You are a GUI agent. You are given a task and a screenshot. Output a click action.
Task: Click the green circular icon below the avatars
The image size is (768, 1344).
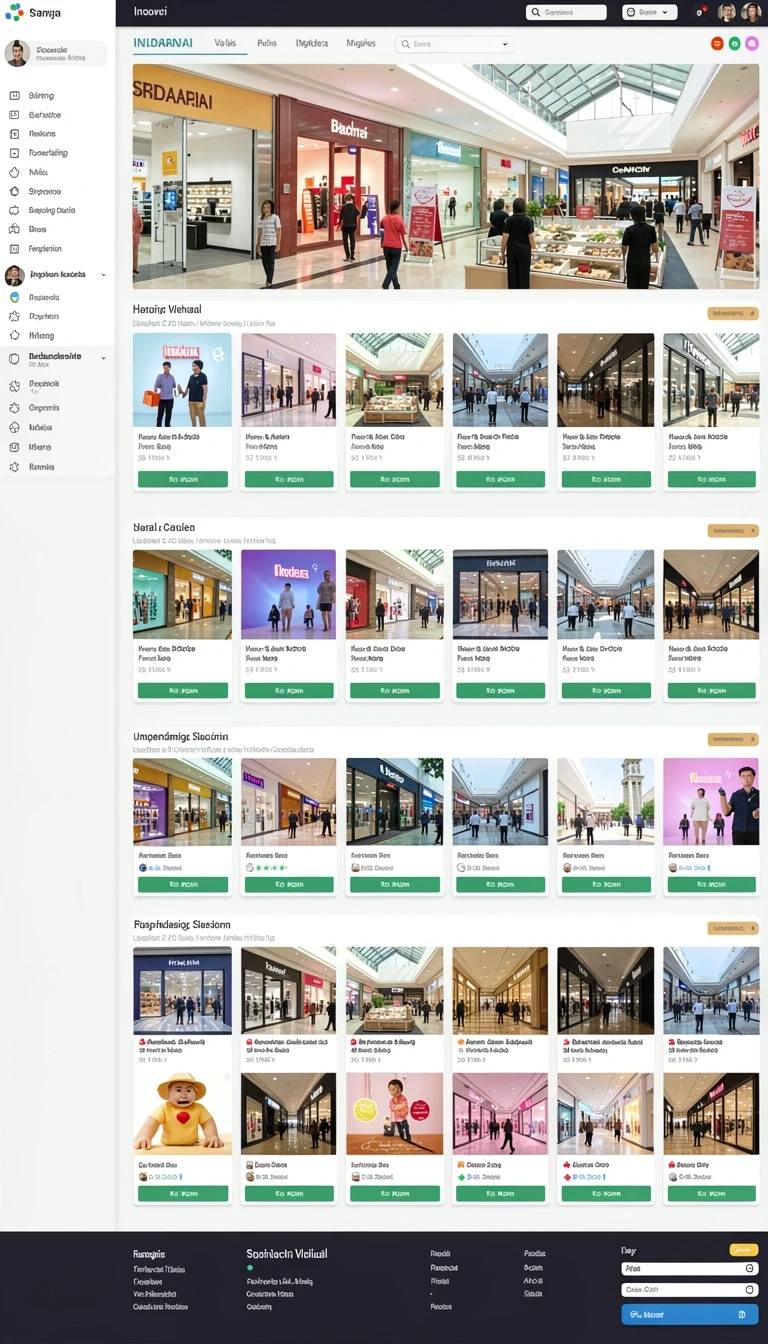click(735, 44)
